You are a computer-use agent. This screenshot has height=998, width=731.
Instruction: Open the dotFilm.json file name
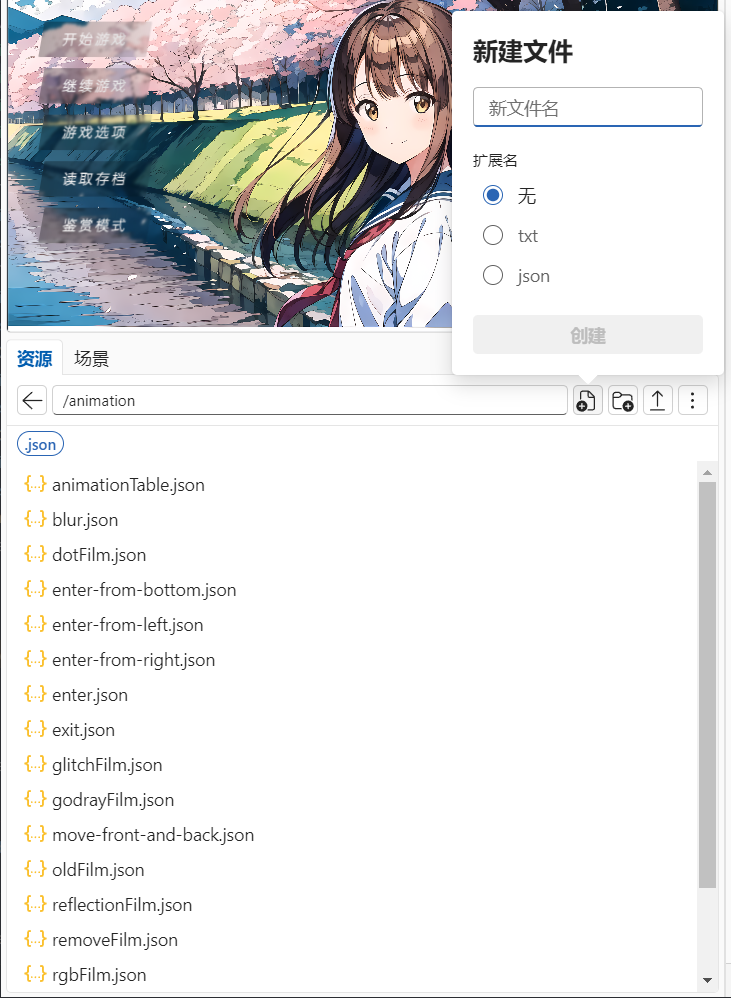(x=99, y=555)
